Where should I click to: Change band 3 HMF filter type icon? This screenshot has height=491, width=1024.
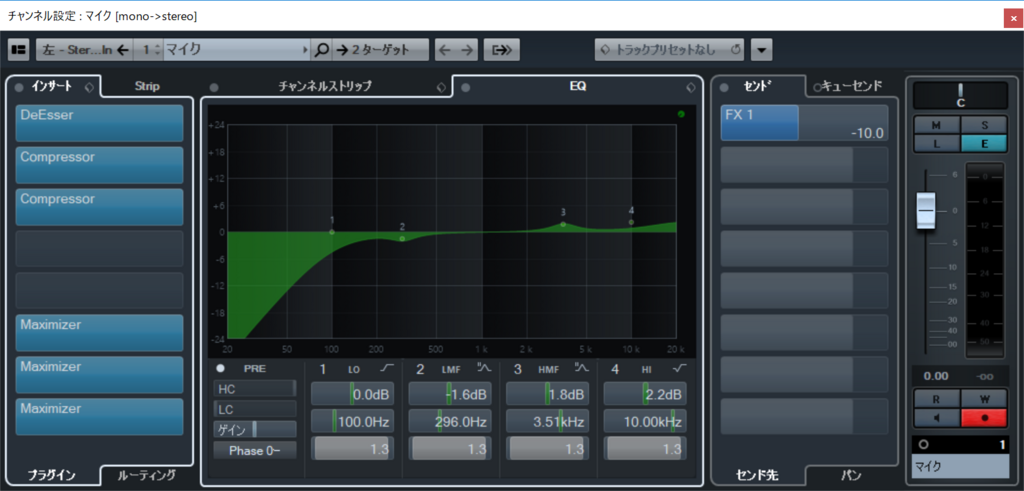point(581,368)
